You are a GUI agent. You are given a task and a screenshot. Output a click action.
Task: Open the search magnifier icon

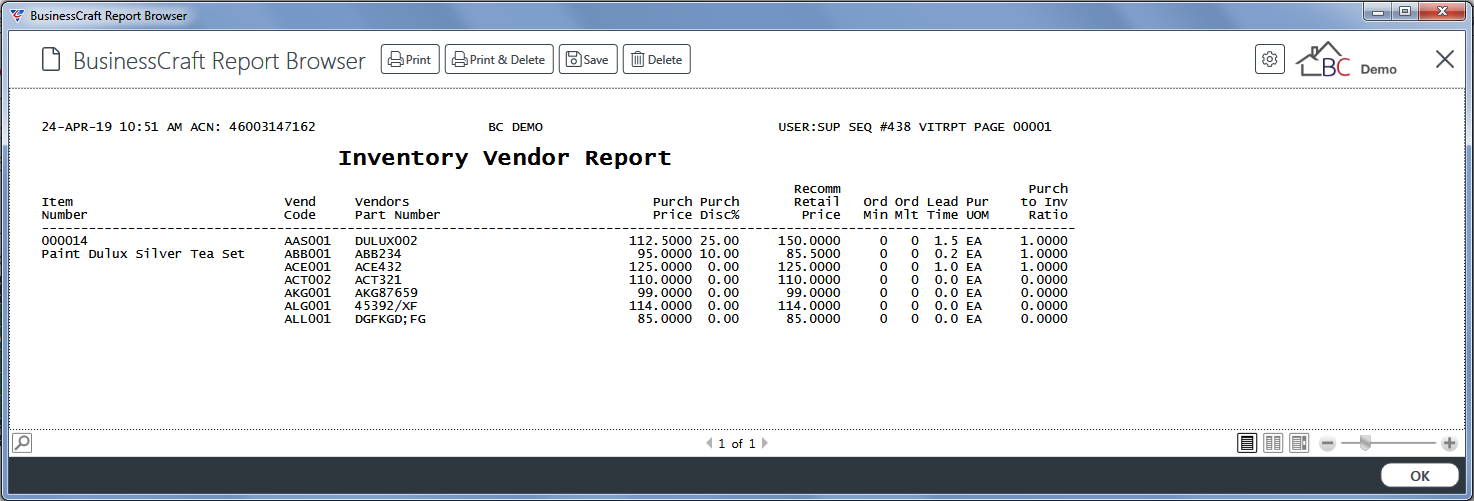pyautogui.click(x=22, y=443)
